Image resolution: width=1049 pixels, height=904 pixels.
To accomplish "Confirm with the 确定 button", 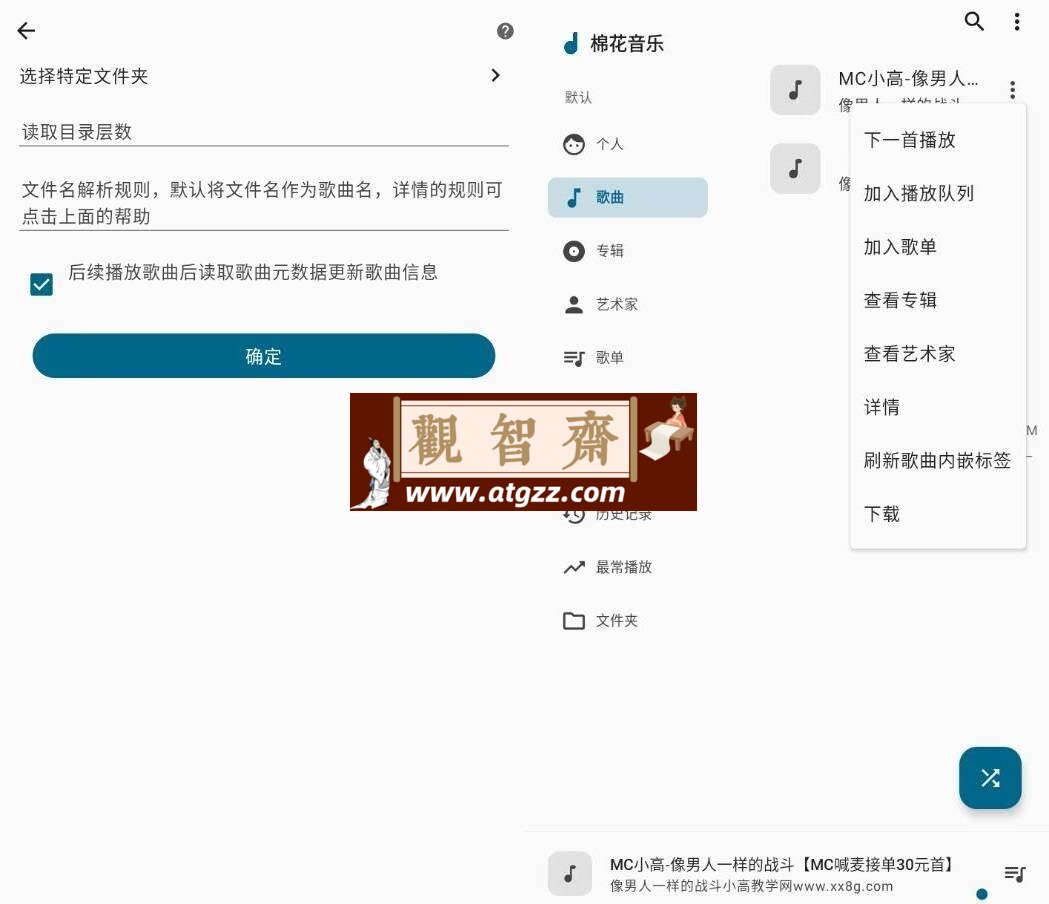I will 264,356.
